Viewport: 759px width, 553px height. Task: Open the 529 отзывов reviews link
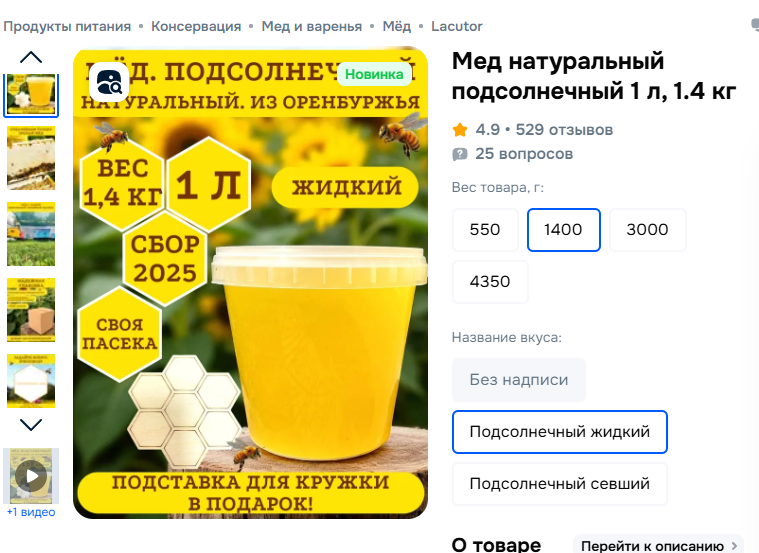[564, 130]
